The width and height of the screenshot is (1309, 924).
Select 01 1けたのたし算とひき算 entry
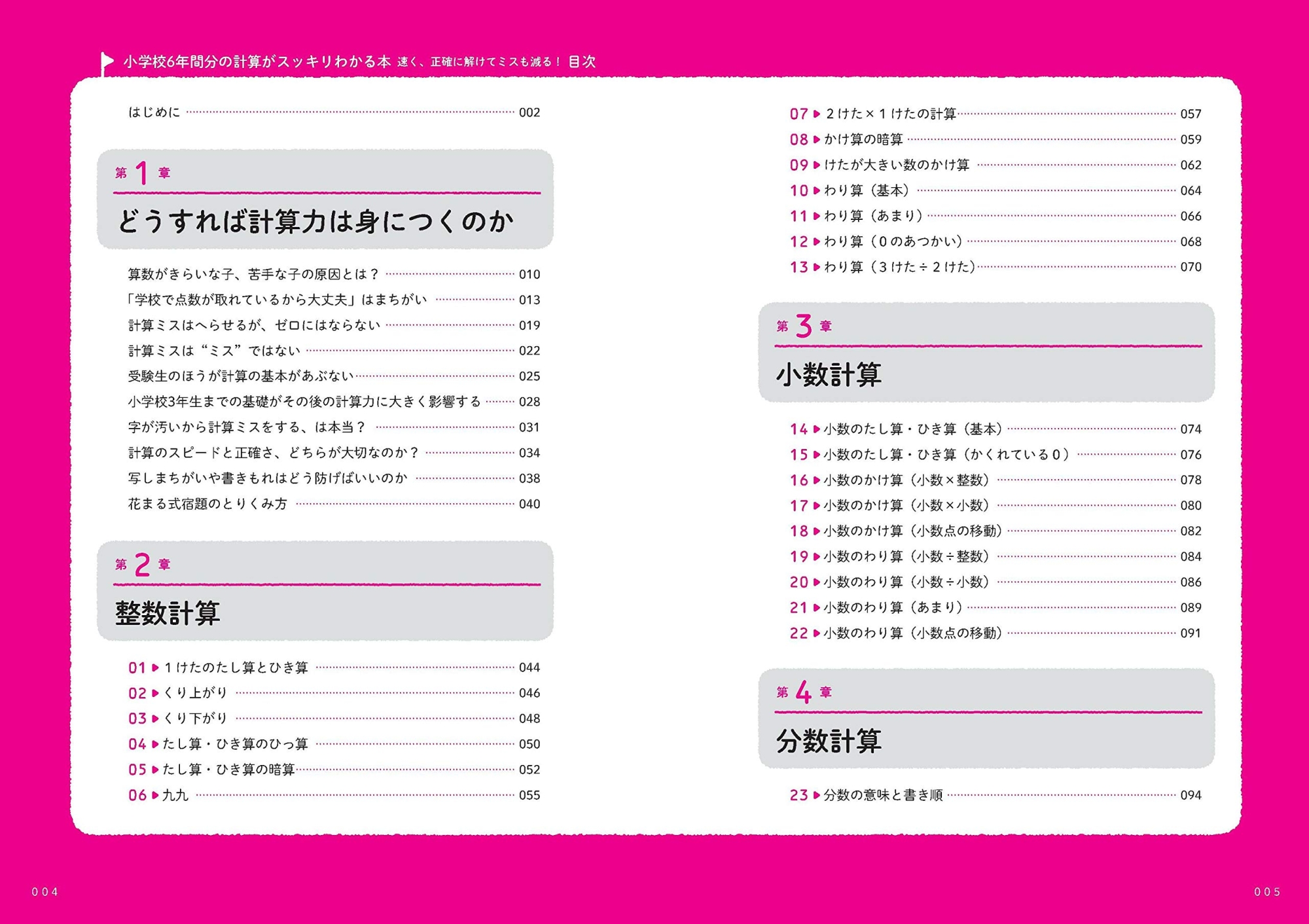pos(334,667)
